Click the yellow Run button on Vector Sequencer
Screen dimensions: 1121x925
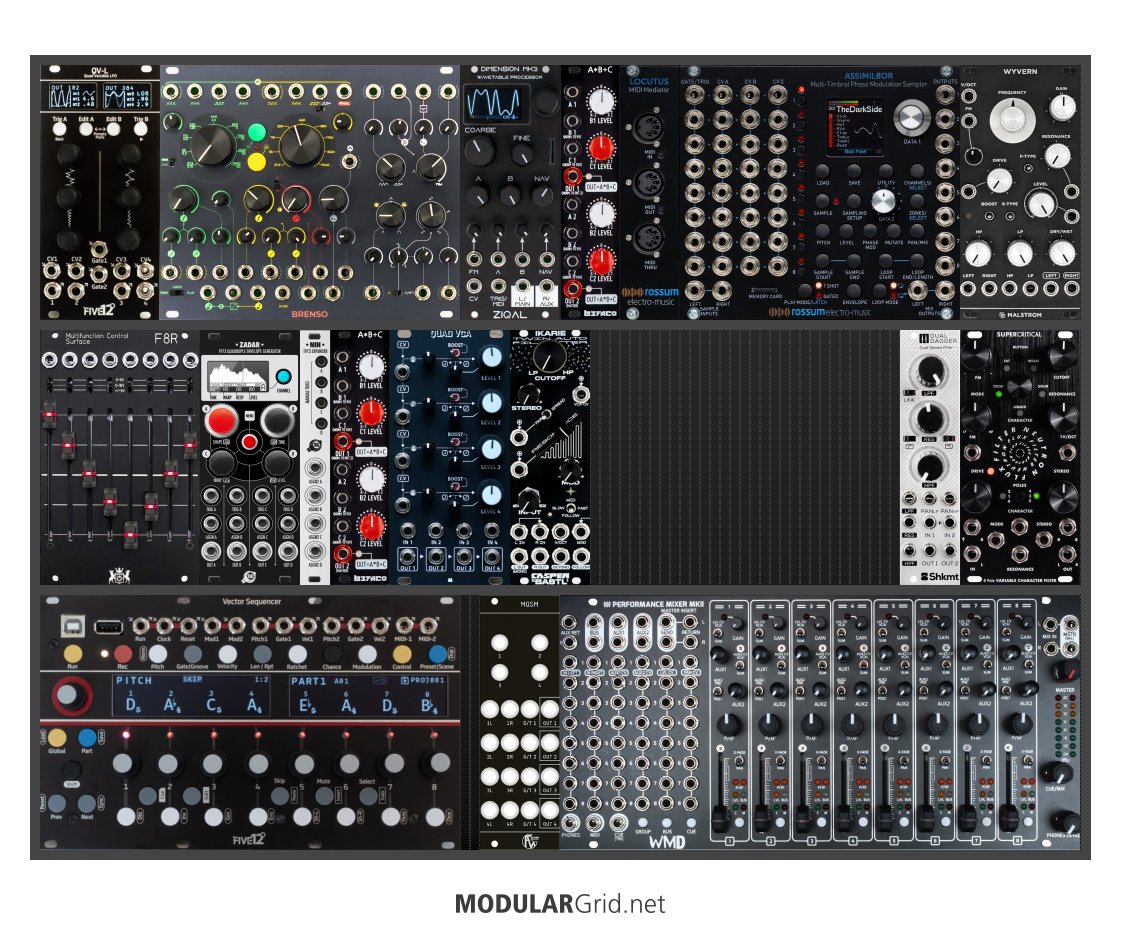pos(73,653)
